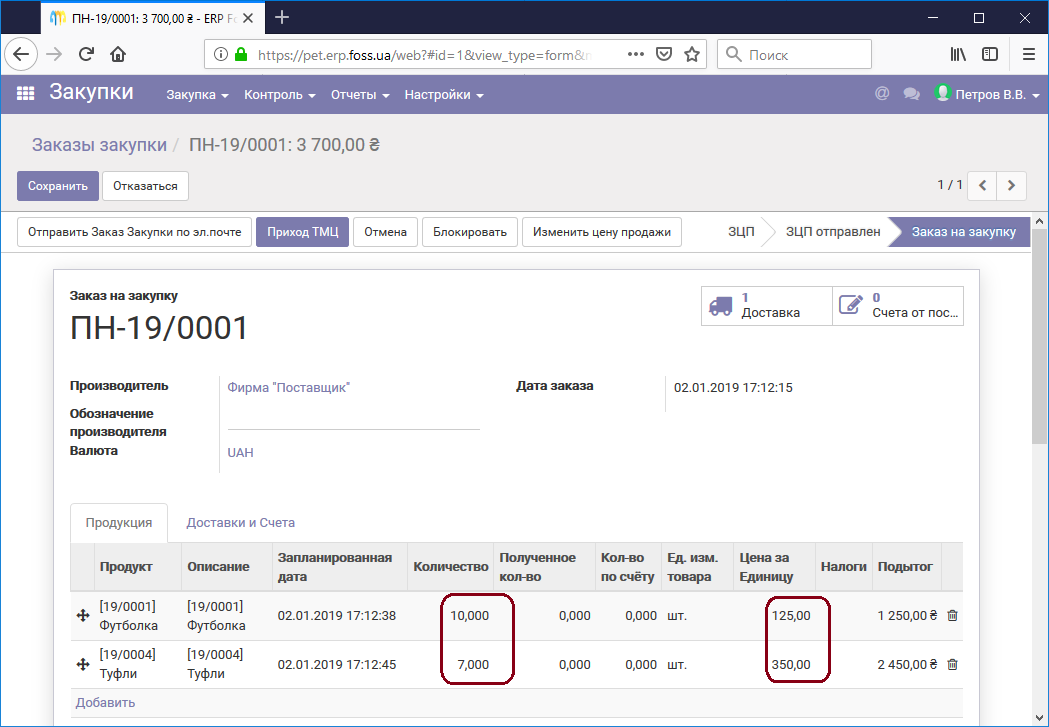This screenshot has height=727, width=1049.
Task: Expand the Настройки menu
Action: (x=444, y=95)
